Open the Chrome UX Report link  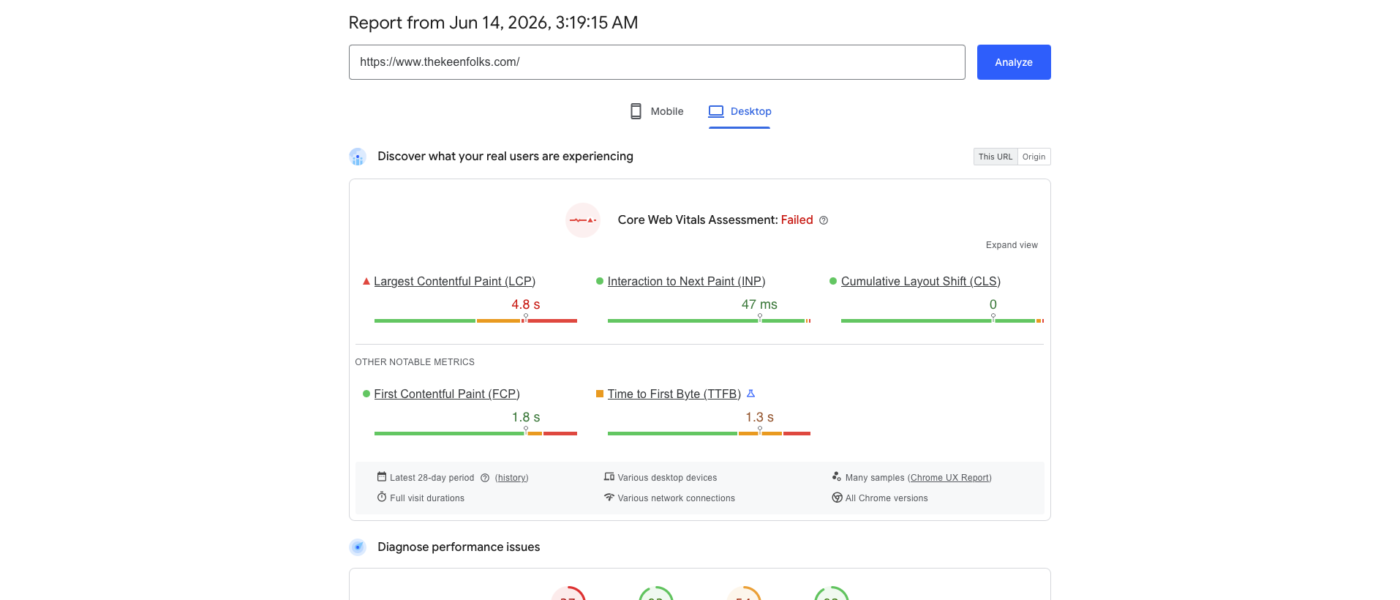[x=950, y=478]
